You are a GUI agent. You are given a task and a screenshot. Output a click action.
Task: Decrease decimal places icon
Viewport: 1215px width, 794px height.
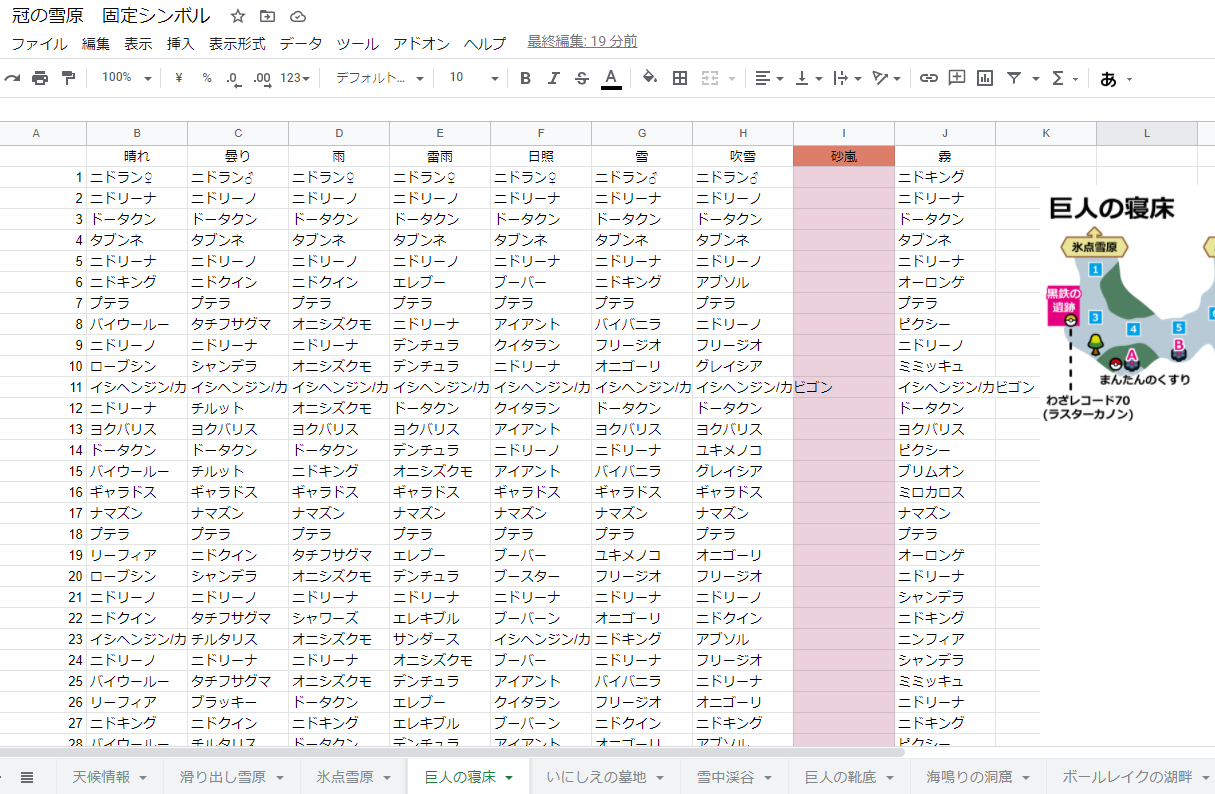pos(234,78)
